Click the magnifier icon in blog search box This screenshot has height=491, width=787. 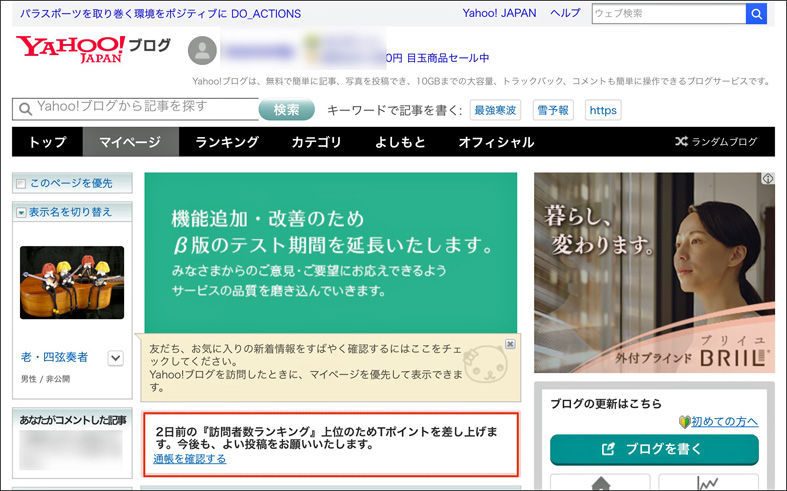click(25, 108)
